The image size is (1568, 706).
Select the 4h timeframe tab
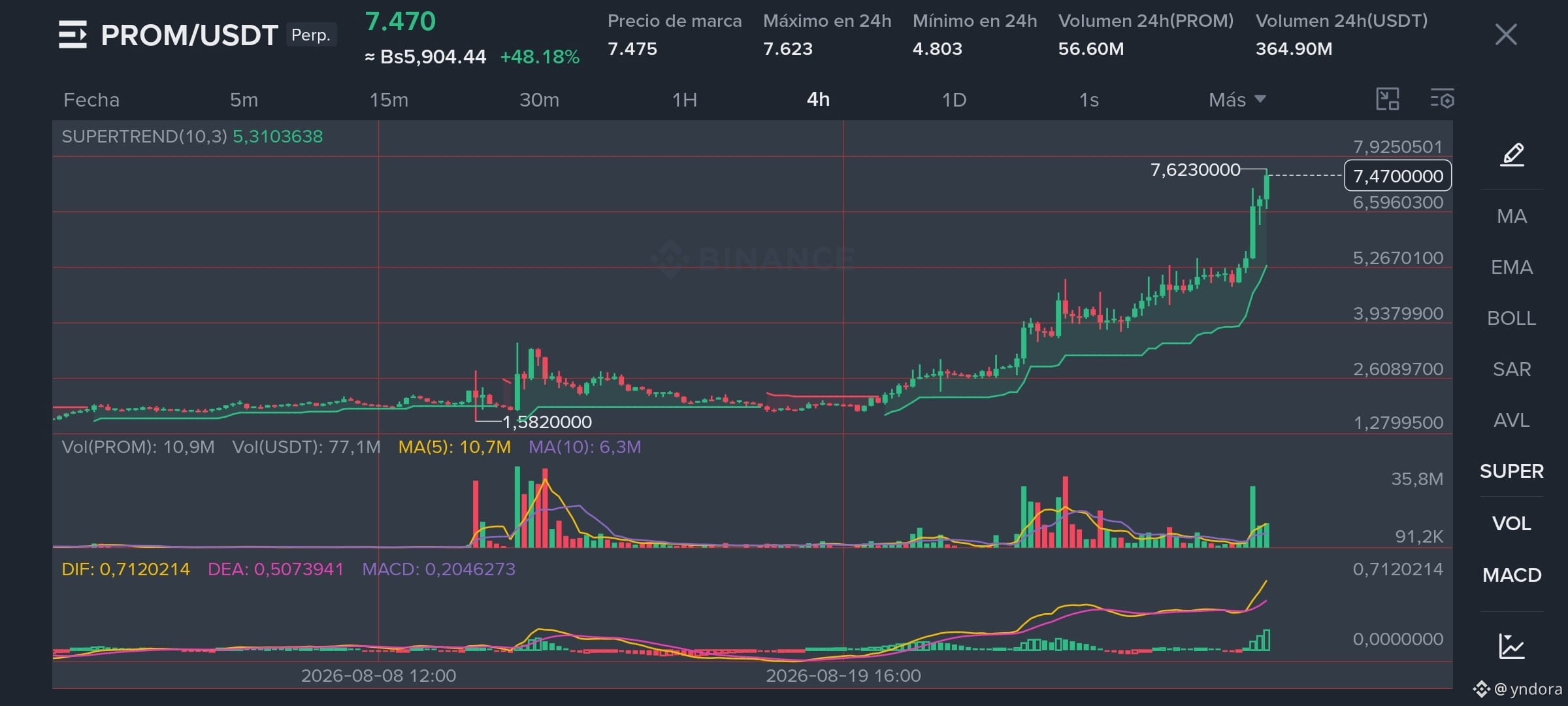click(818, 99)
